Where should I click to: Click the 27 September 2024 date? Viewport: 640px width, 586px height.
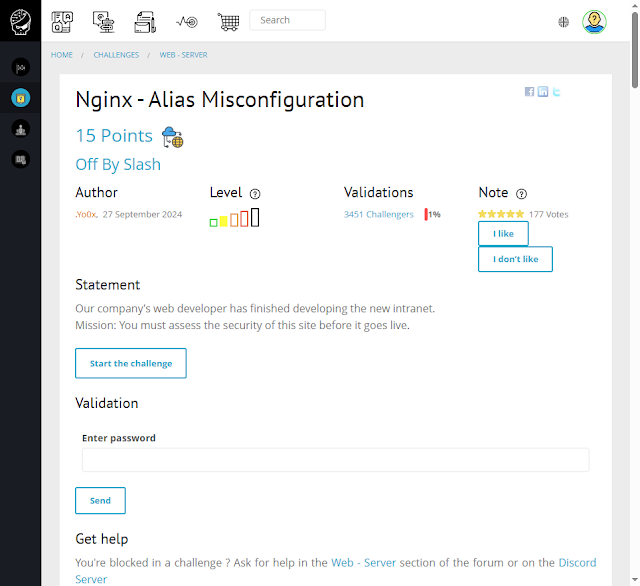click(142, 214)
